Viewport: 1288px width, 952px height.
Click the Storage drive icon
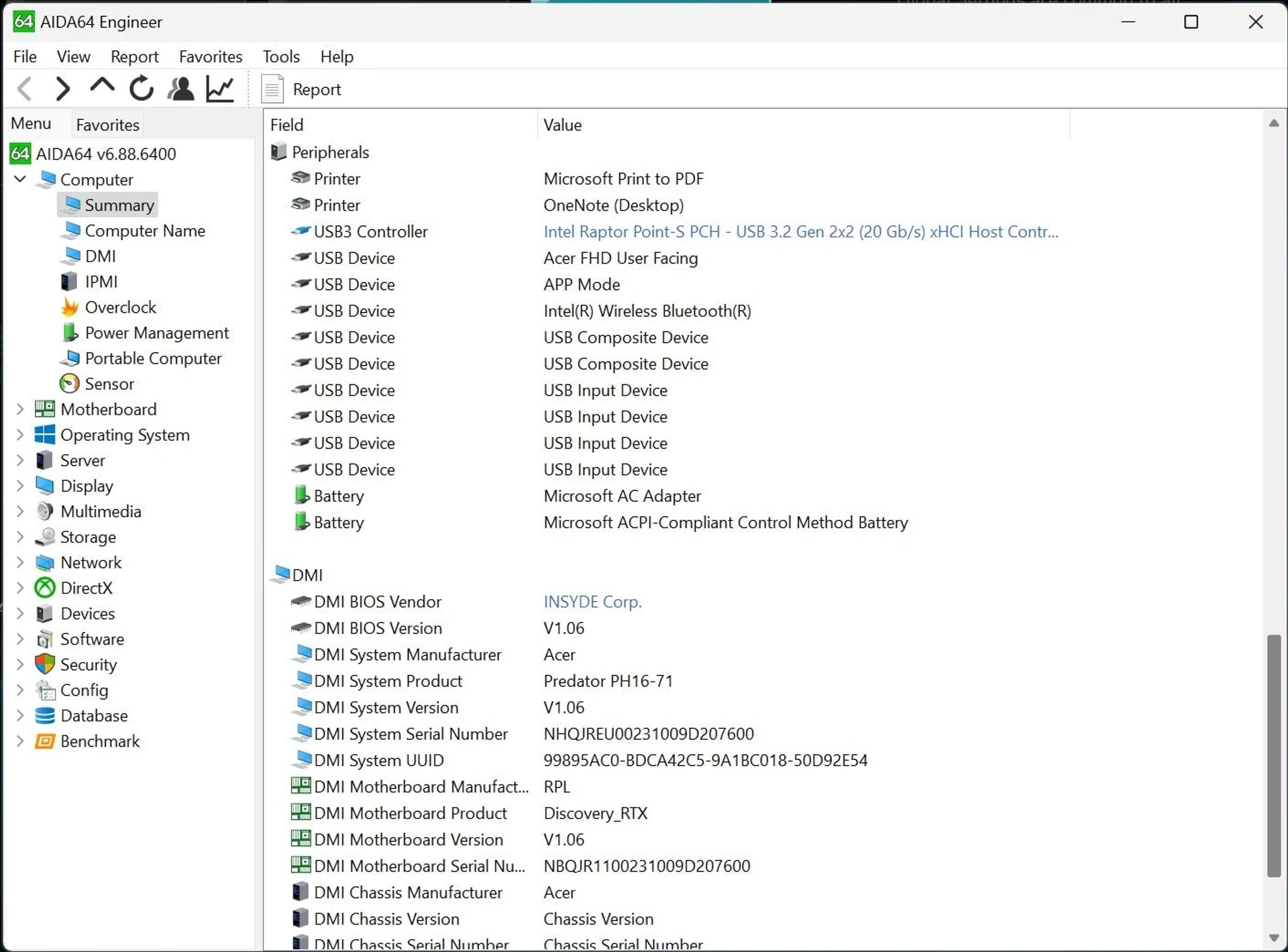(x=45, y=537)
